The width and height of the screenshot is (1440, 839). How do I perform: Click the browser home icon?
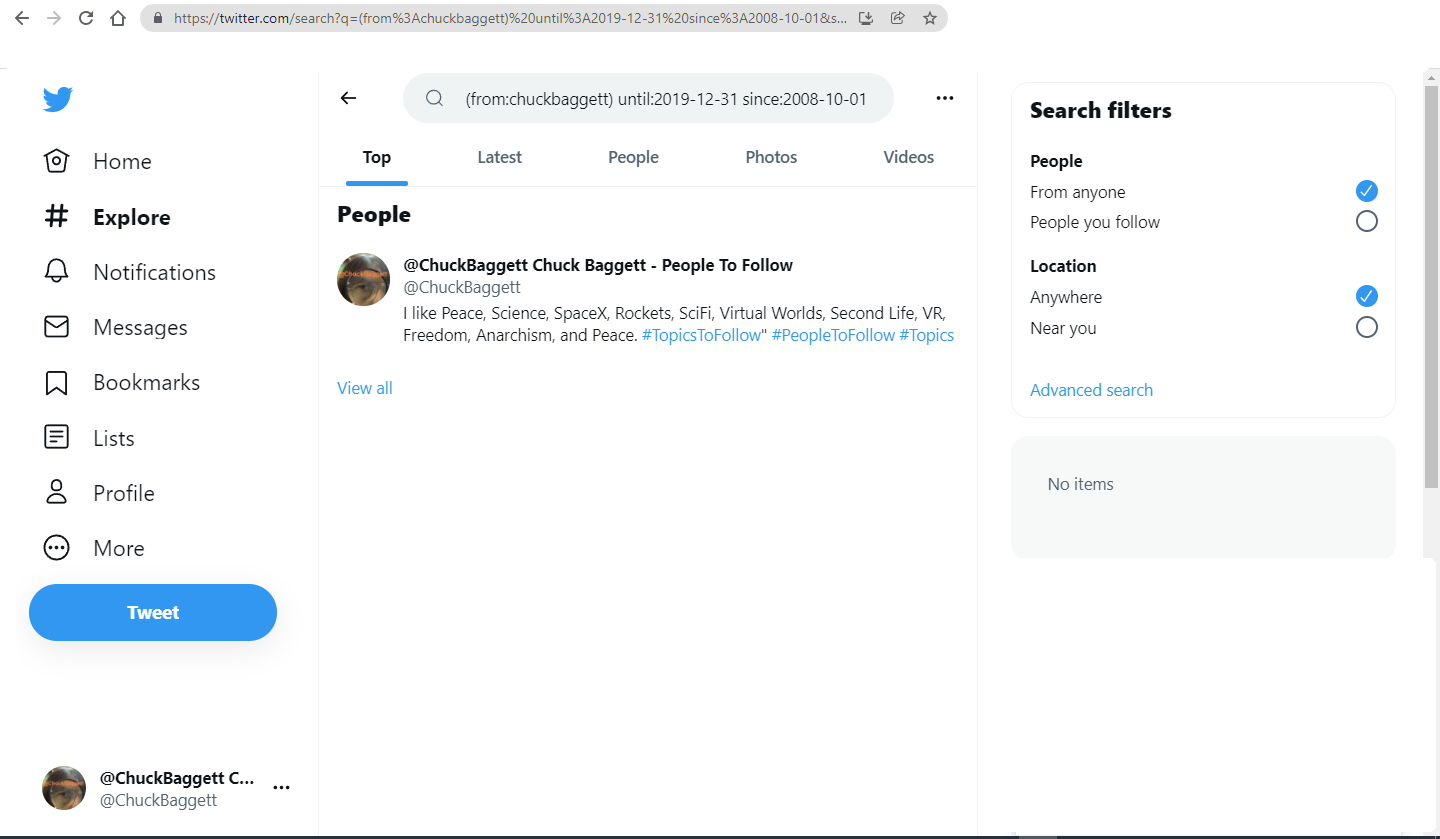pos(118,18)
